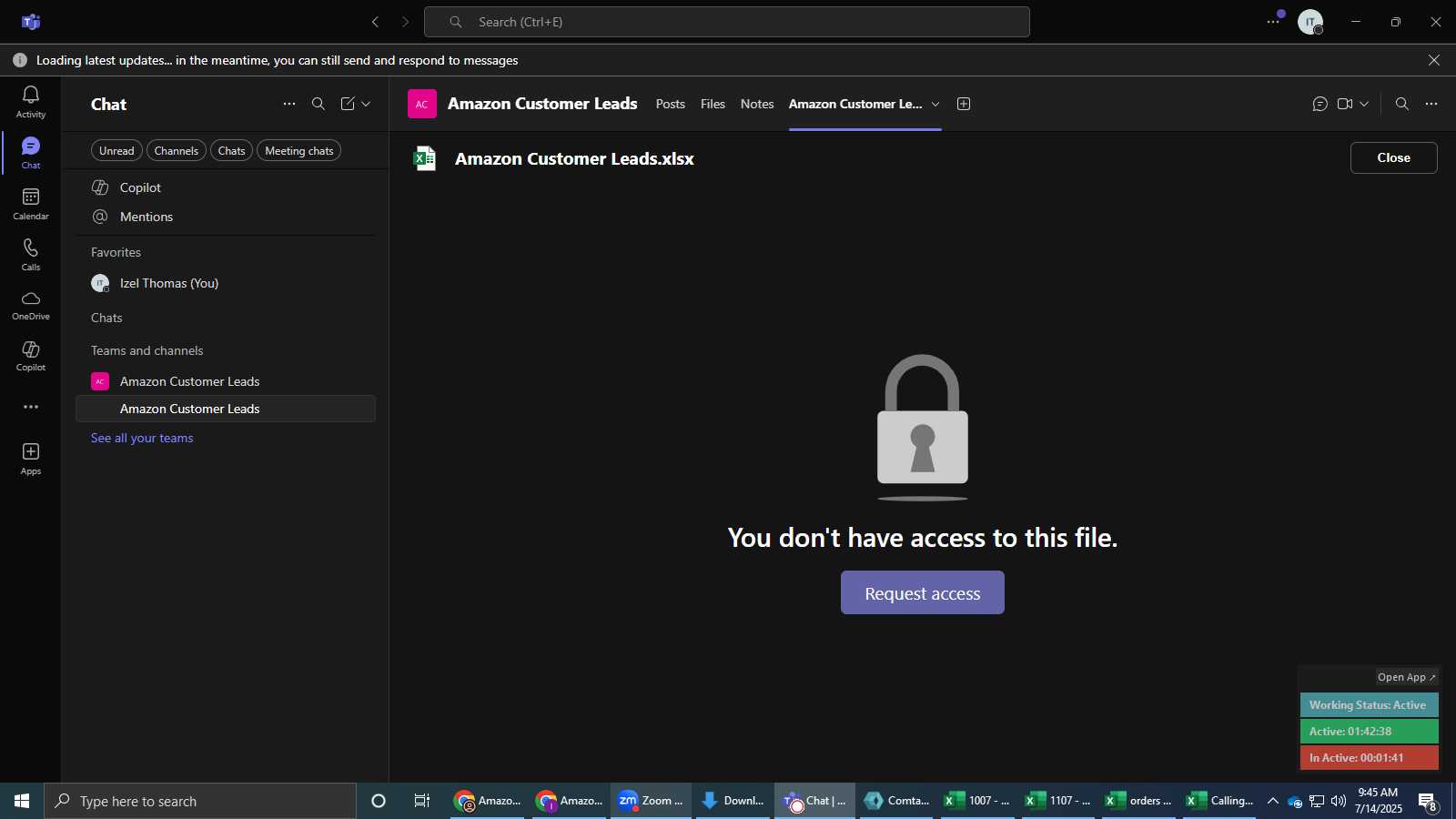Expand new chat options chevron
The image size is (1456, 819).
(x=366, y=104)
